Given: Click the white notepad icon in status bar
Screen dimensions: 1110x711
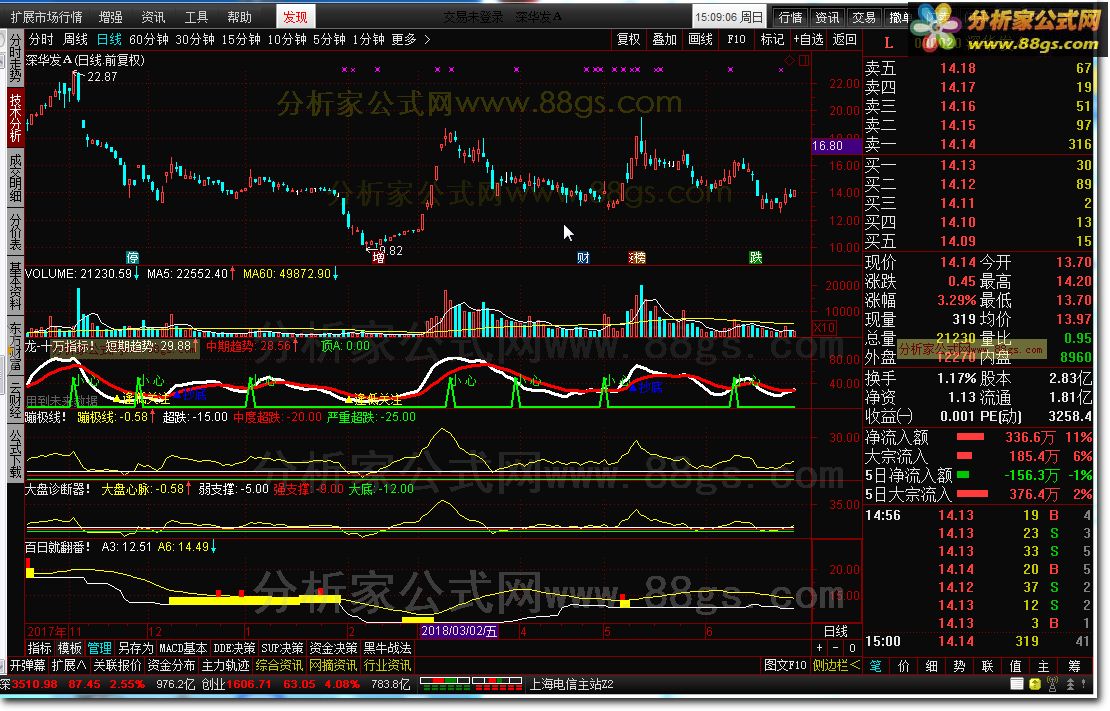Looking at the screenshot, I should [x=1017, y=684].
